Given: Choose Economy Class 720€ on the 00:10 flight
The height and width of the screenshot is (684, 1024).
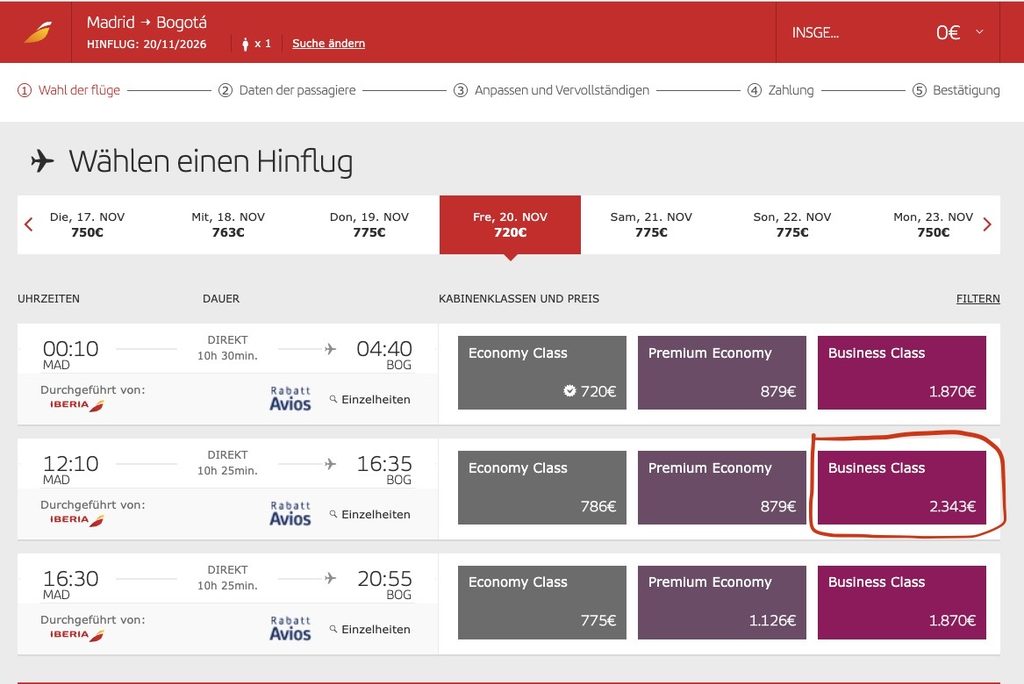Looking at the screenshot, I should [542, 372].
